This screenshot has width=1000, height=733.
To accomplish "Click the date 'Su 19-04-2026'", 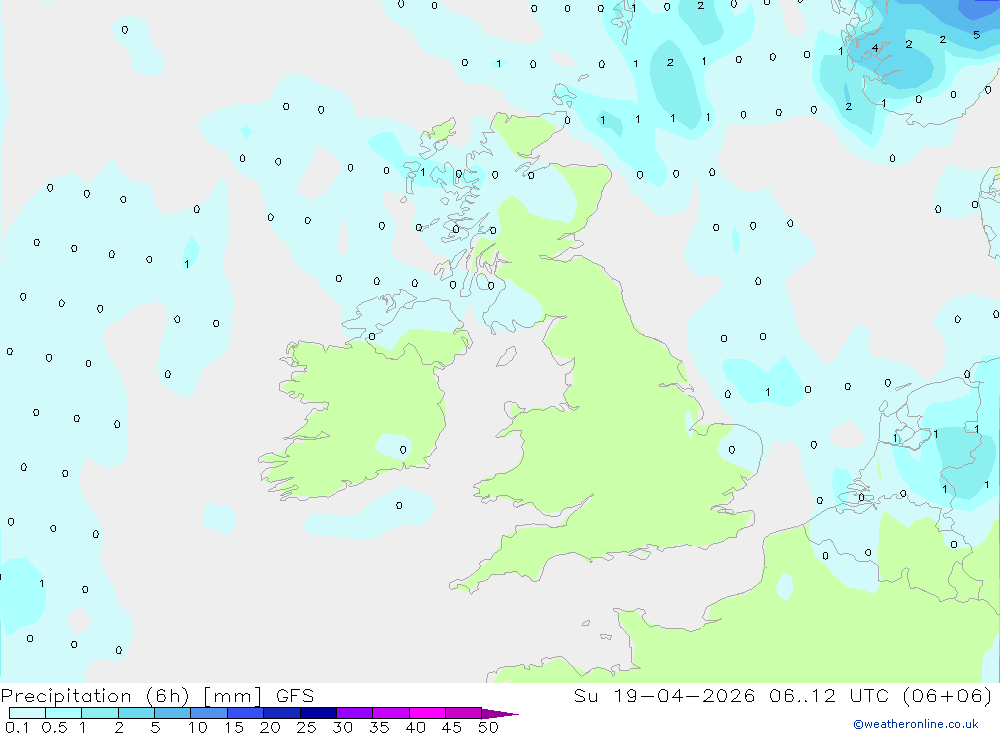I will click(x=664, y=695).
